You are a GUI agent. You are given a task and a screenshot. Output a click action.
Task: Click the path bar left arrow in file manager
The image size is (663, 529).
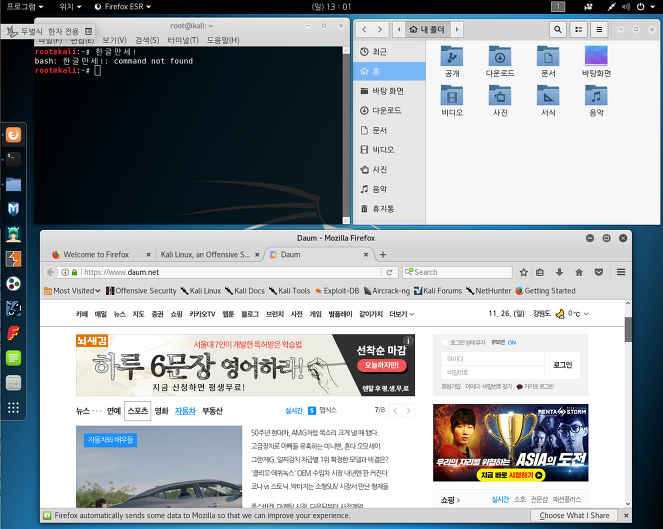(399, 30)
